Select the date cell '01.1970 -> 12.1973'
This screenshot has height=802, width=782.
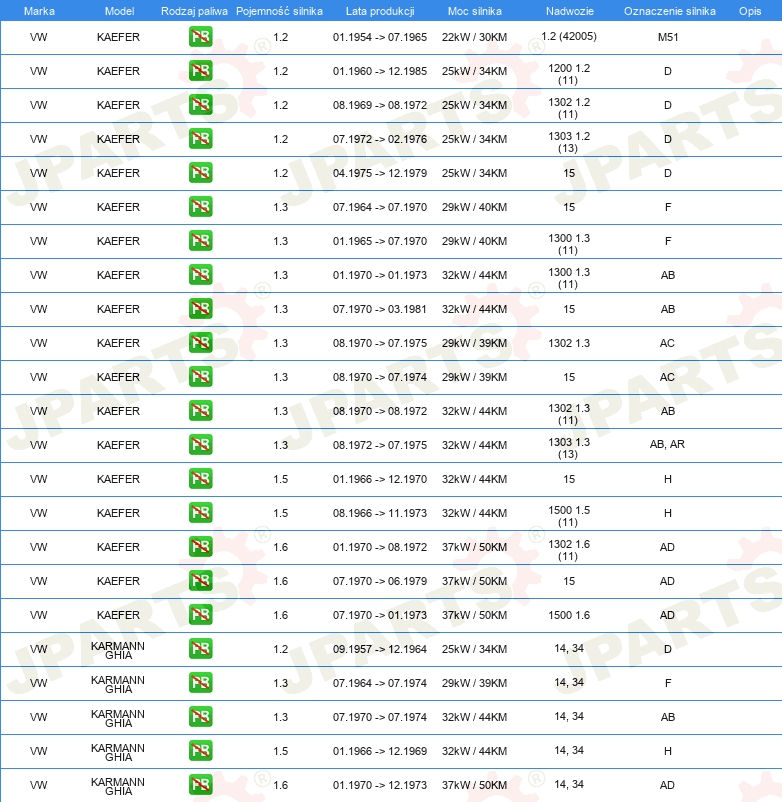click(380, 785)
